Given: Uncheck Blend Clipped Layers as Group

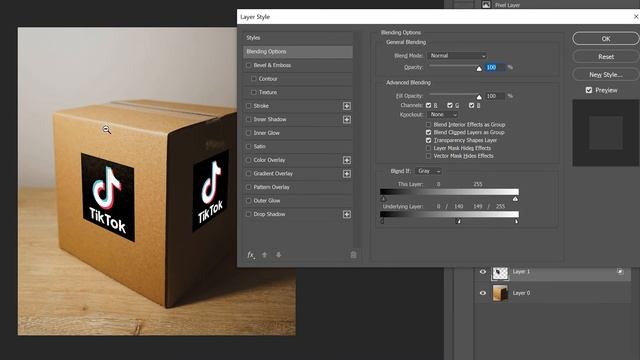Looking at the screenshot, I should (x=428, y=132).
